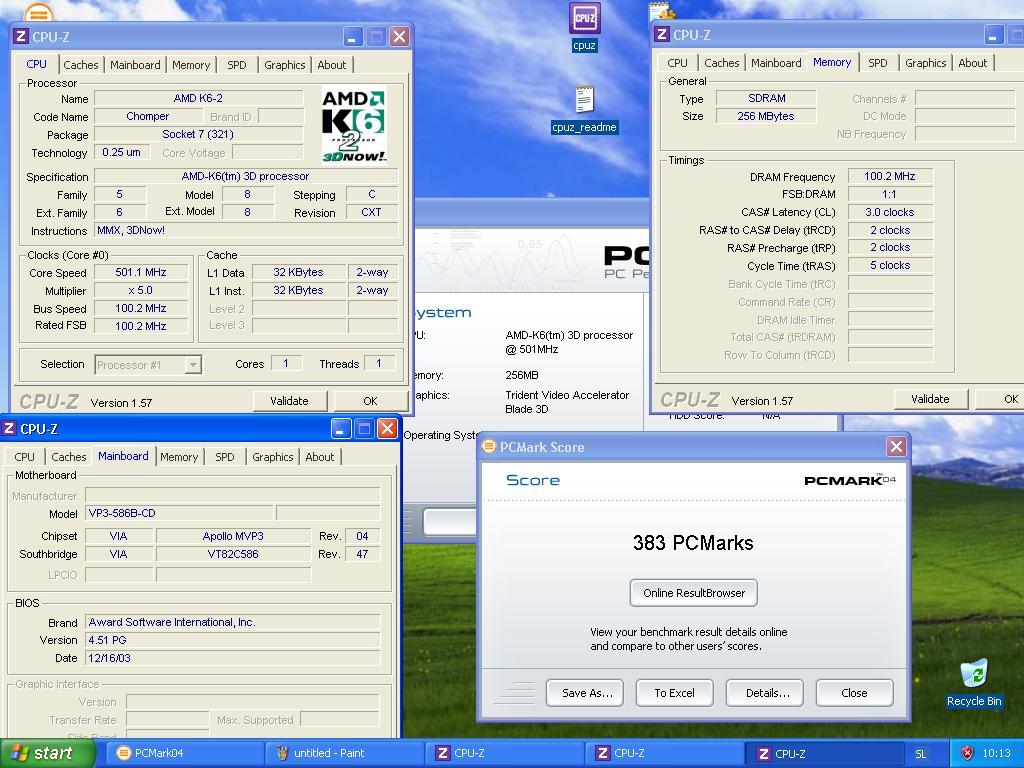The height and width of the screenshot is (768, 1024).
Task: Click the BIOS Brand Award Software International
Action: pyautogui.click(x=232, y=622)
